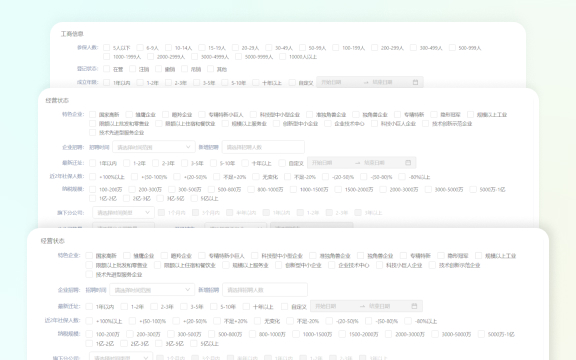Check 国家高新 in the frontmost 经营状态 card
Image resolution: width=576 pixels, height=360 pixels.
[x=89, y=256]
